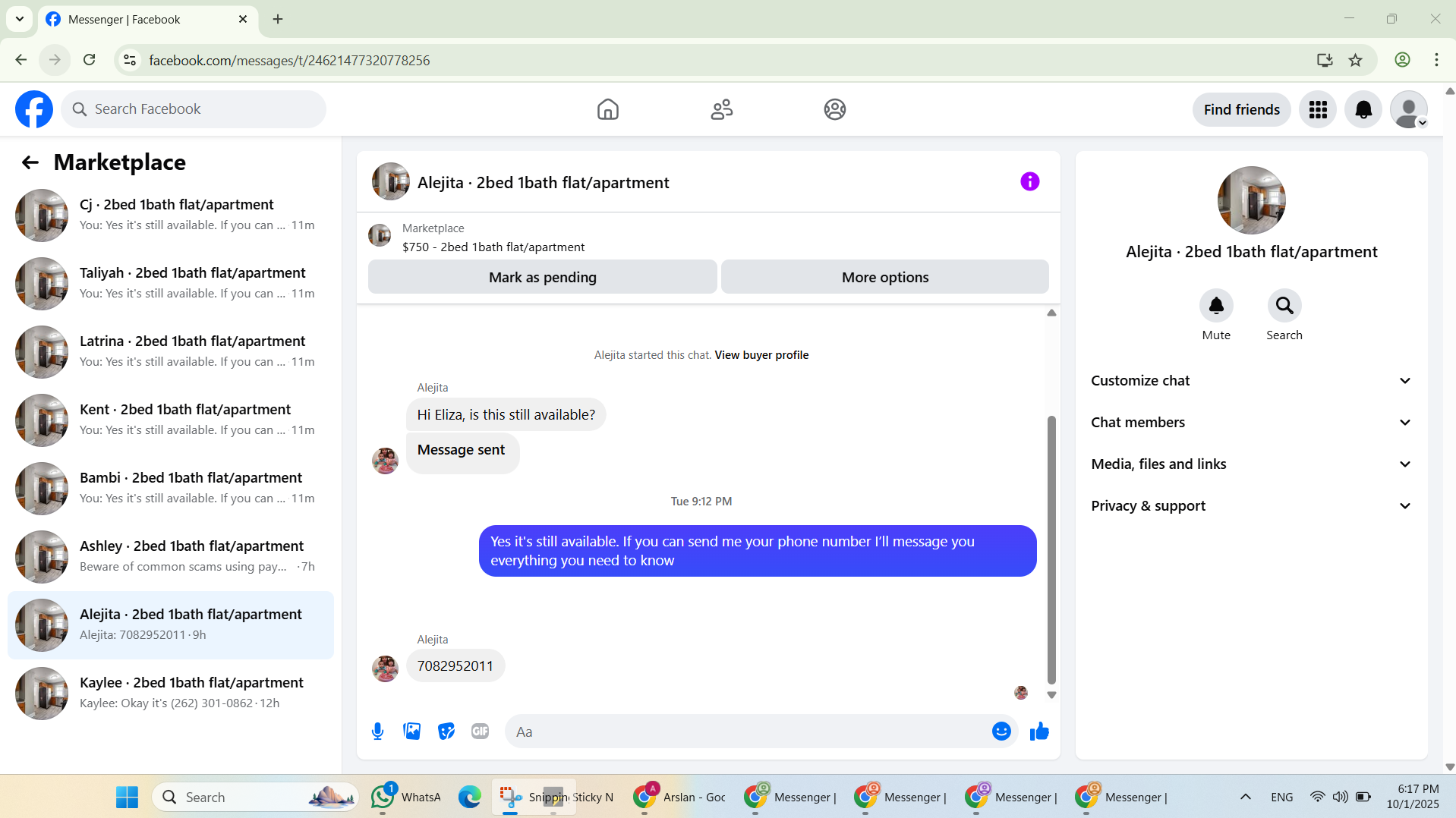The image size is (1456, 818).
Task: Click the purple conversation information icon
Action: 1030,181
